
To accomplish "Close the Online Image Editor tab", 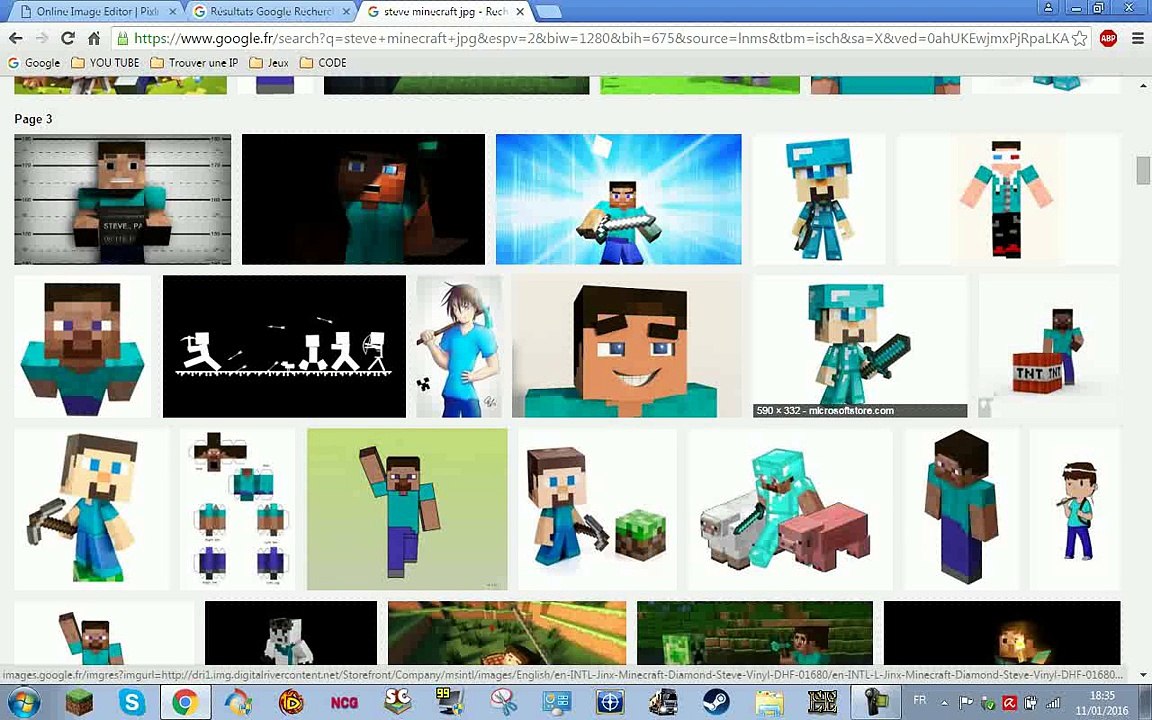I will [x=173, y=12].
